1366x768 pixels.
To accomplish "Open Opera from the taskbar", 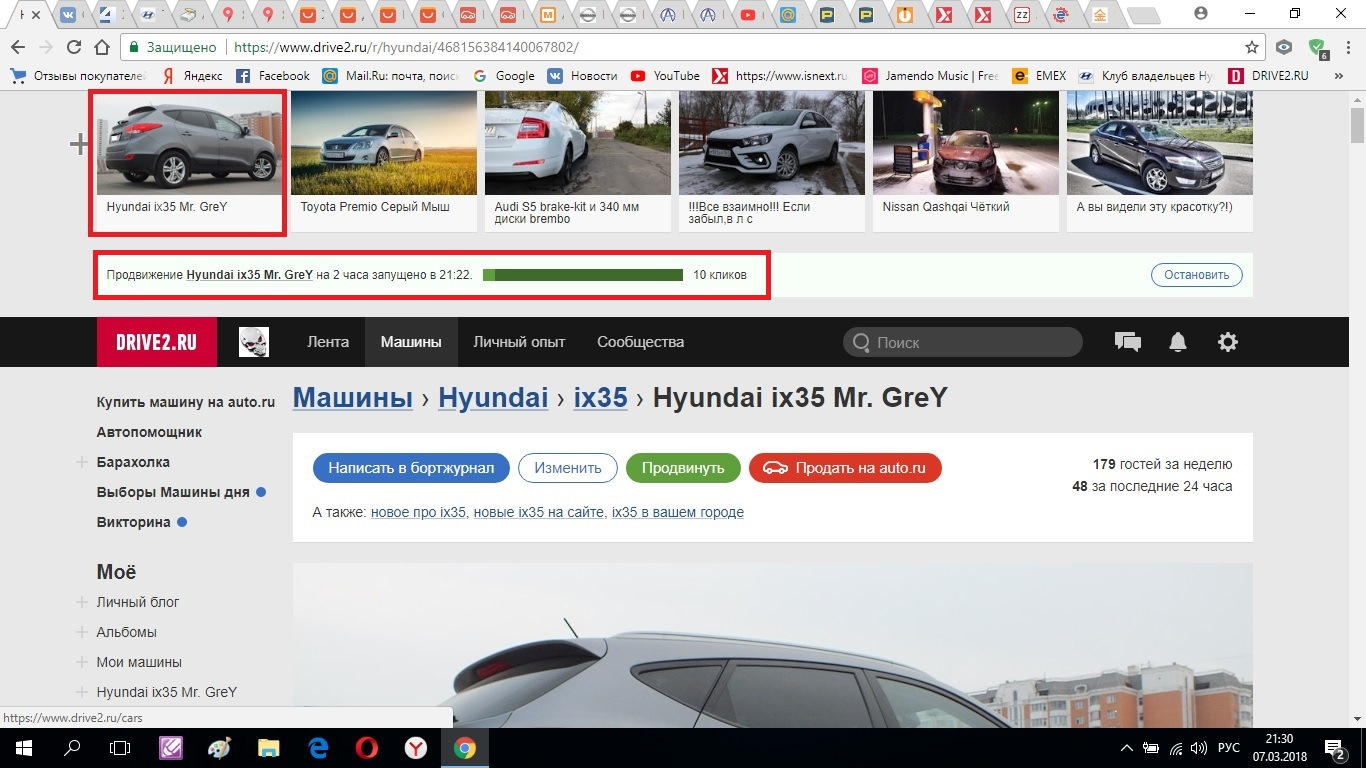I will (x=366, y=748).
